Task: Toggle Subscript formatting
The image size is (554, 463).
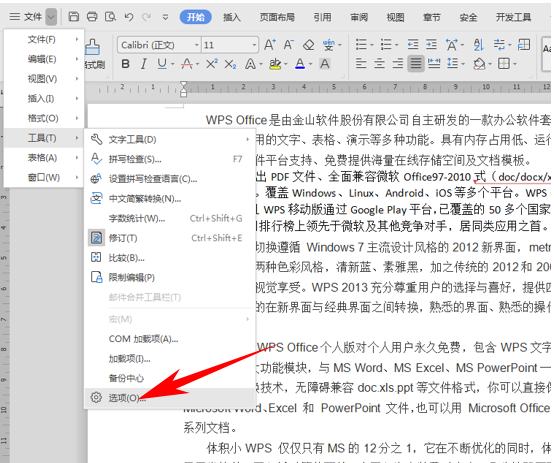Action: [x=230, y=64]
